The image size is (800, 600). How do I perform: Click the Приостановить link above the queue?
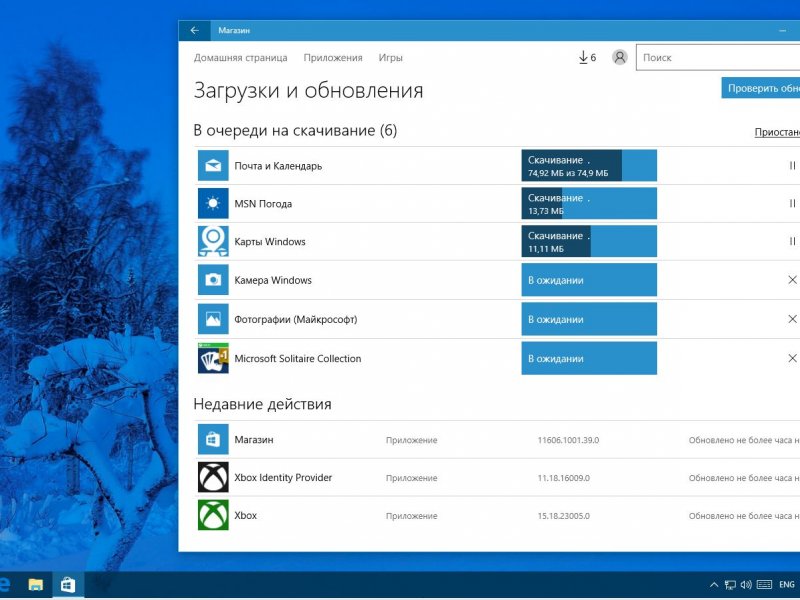[777, 132]
